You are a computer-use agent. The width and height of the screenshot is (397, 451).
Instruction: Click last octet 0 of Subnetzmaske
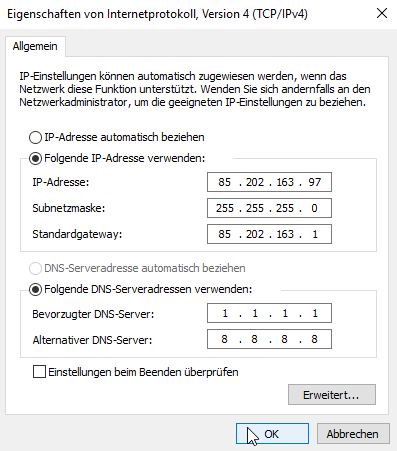pyautogui.click(x=314, y=208)
